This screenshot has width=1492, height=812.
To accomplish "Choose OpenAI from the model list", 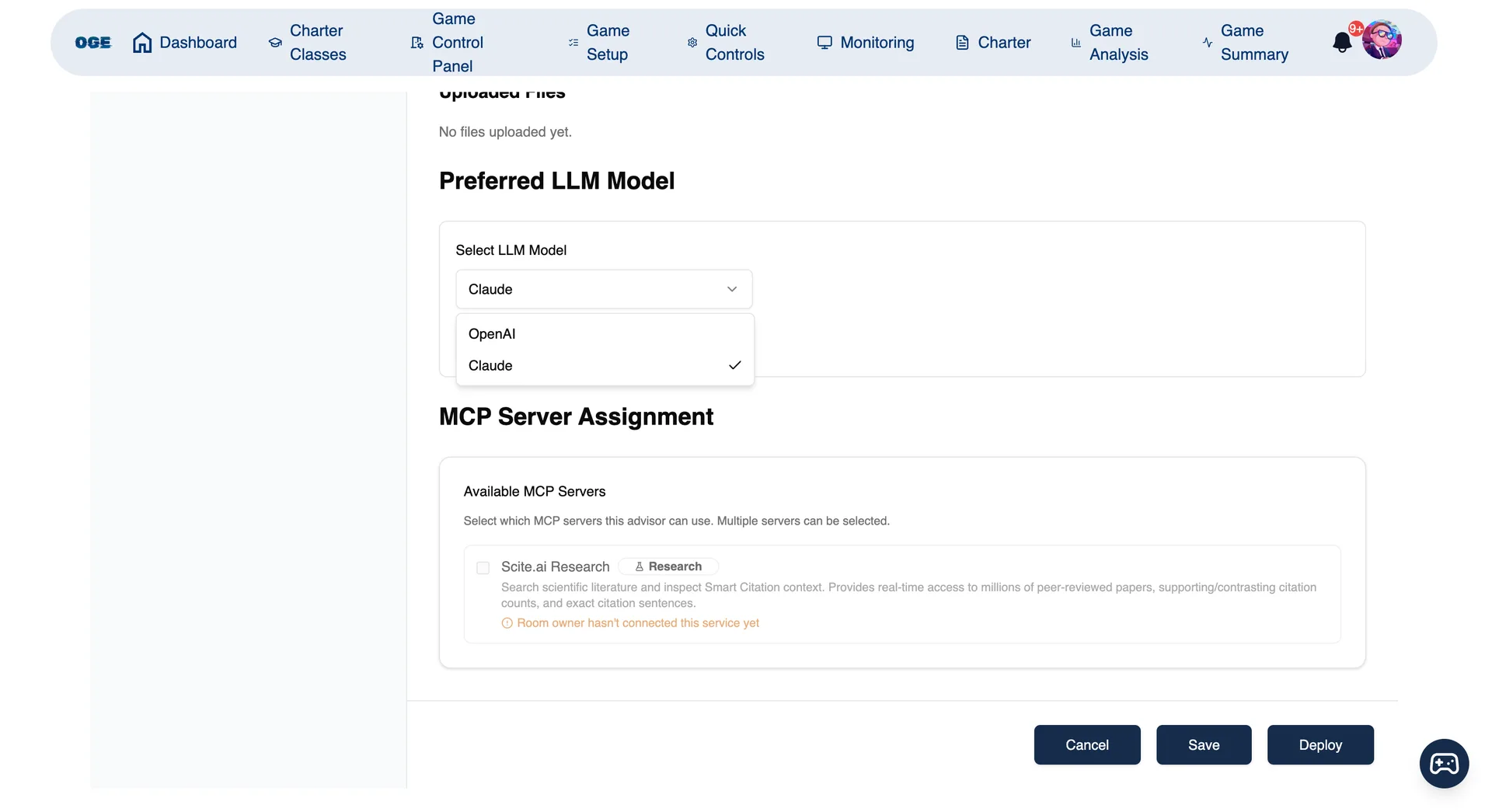I will click(605, 334).
